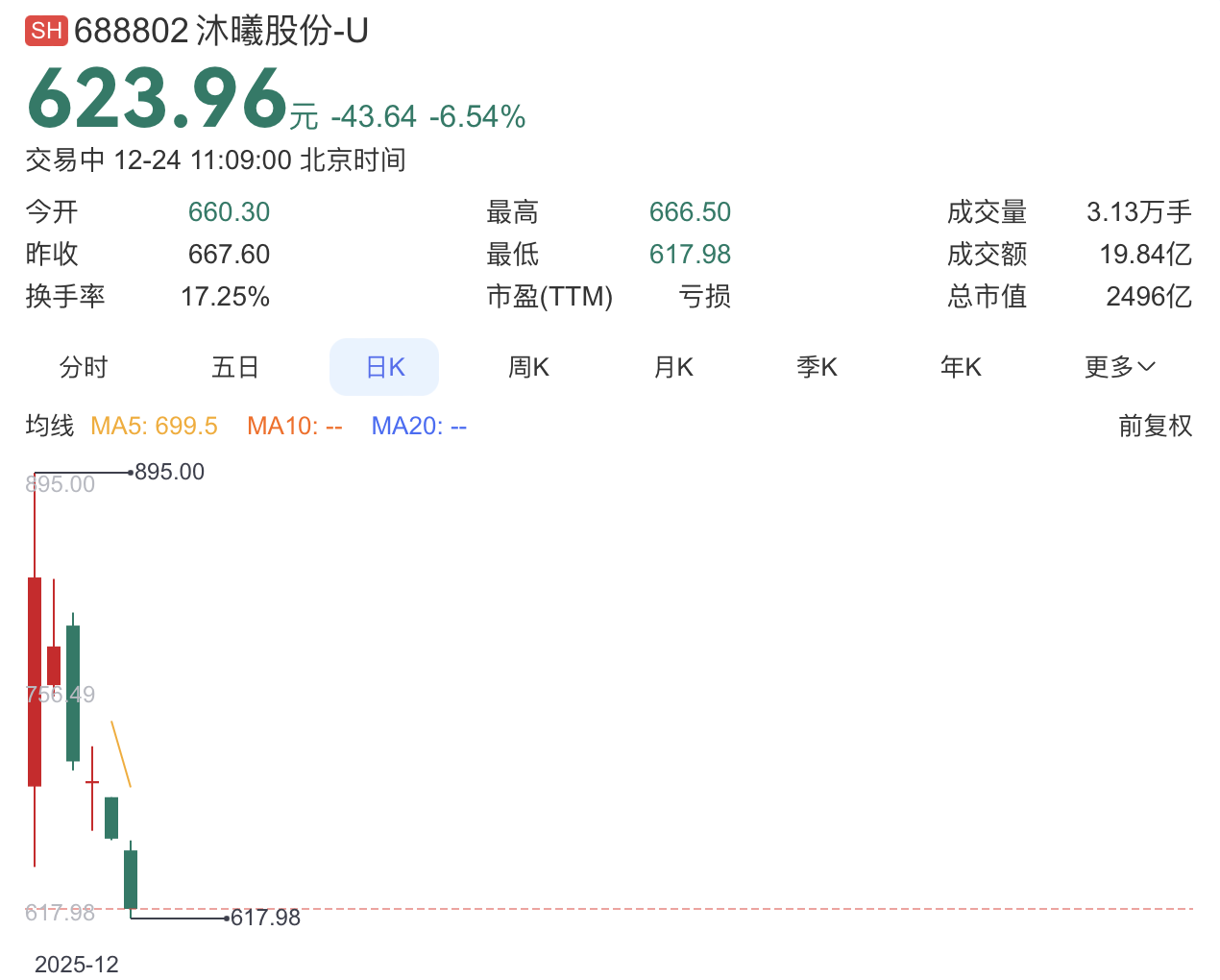Toggle the MA10 moving average indicator
This screenshot has height=980, width=1220.
tap(294, 426)
